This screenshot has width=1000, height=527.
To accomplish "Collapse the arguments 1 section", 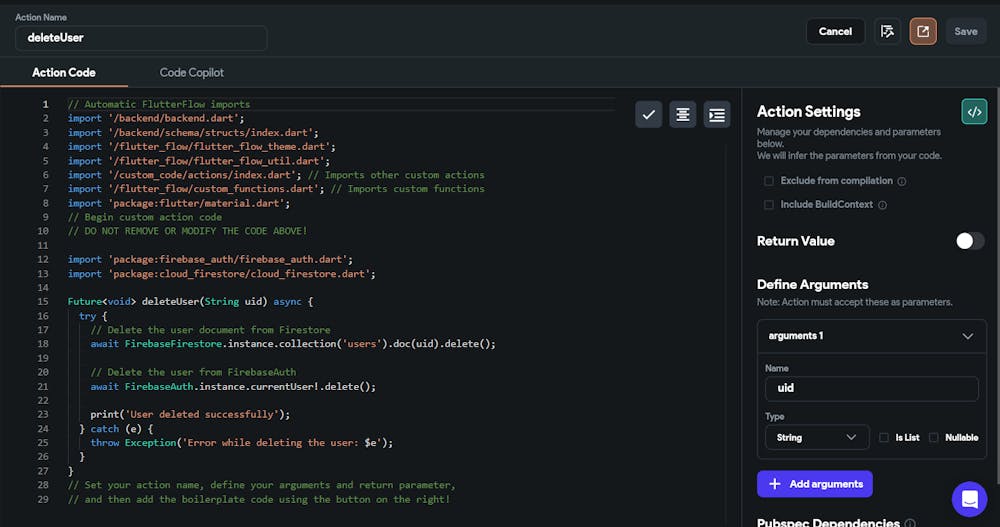I will point(967,336).
